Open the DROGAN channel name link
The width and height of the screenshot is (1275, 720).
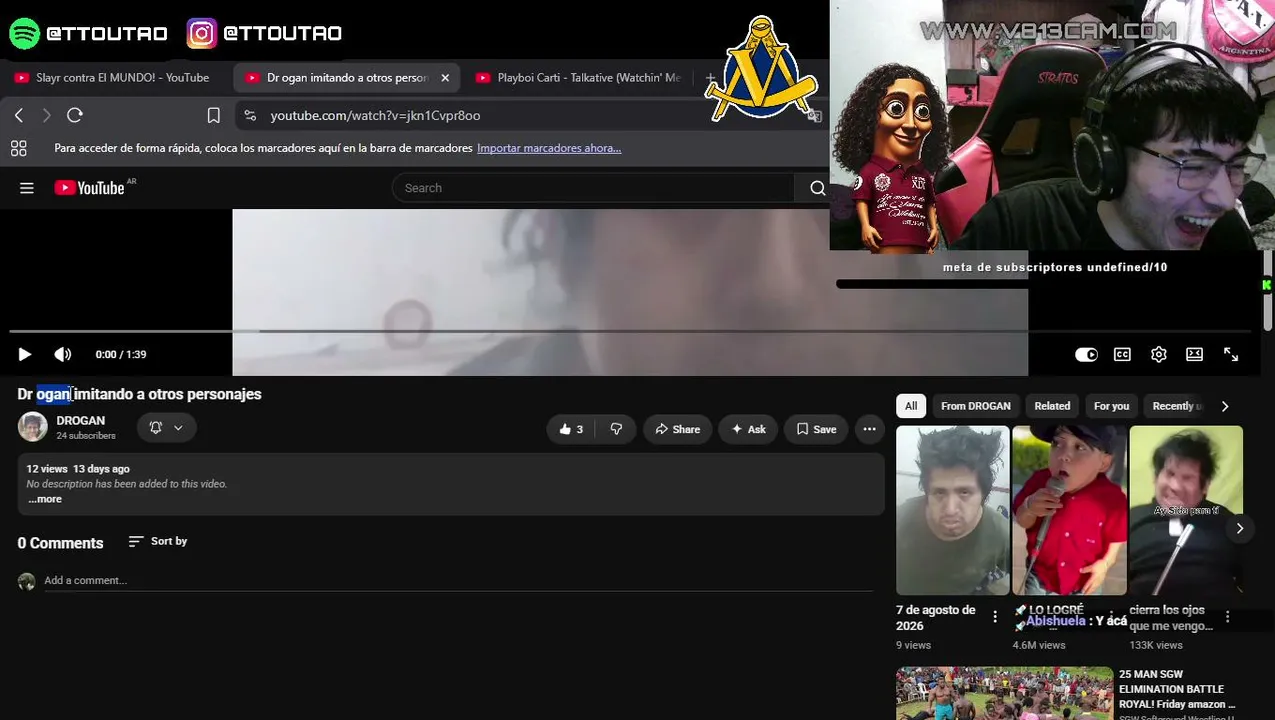tap(80, 421)
